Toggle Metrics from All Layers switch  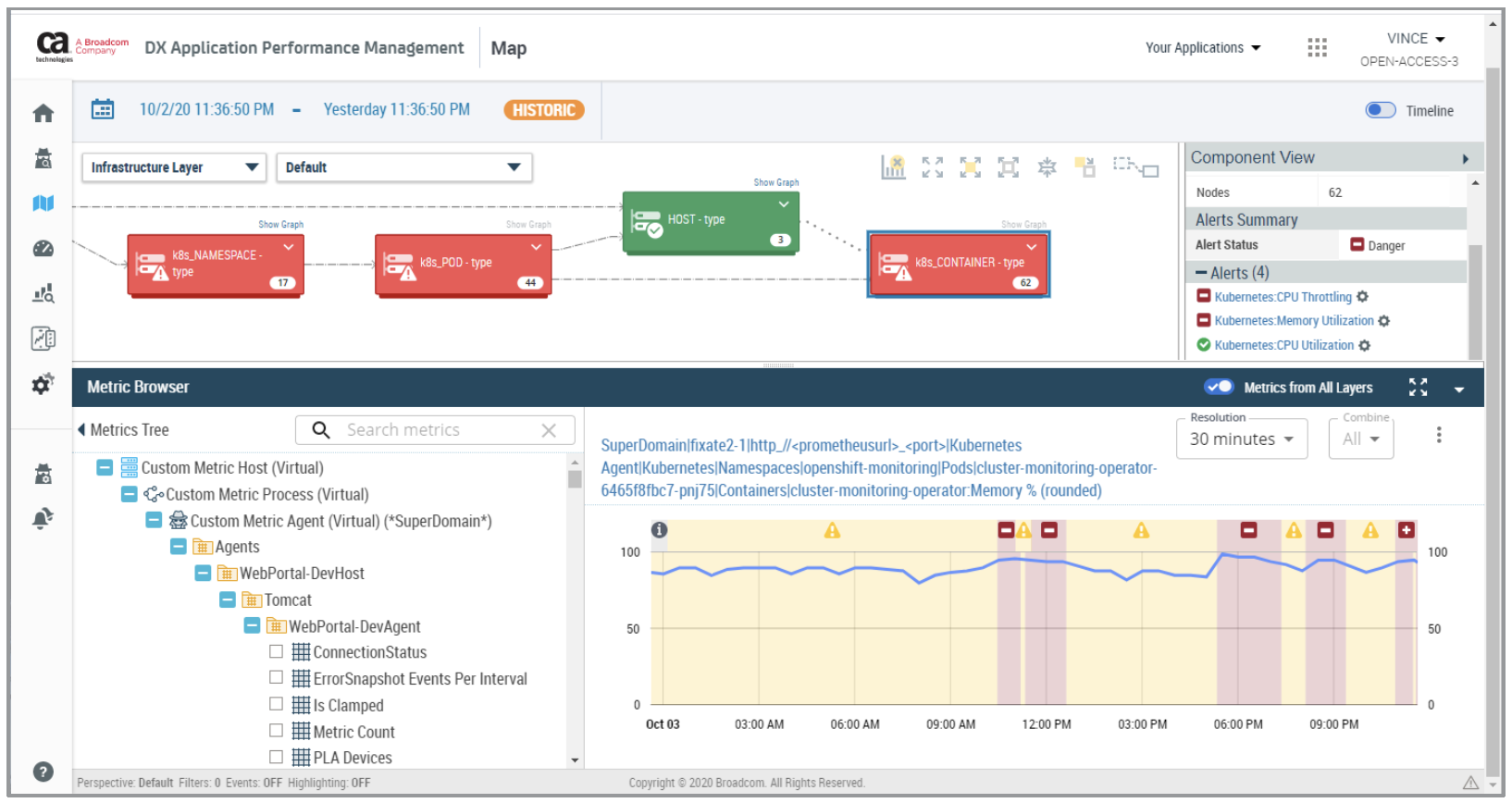coord(1218,387)
